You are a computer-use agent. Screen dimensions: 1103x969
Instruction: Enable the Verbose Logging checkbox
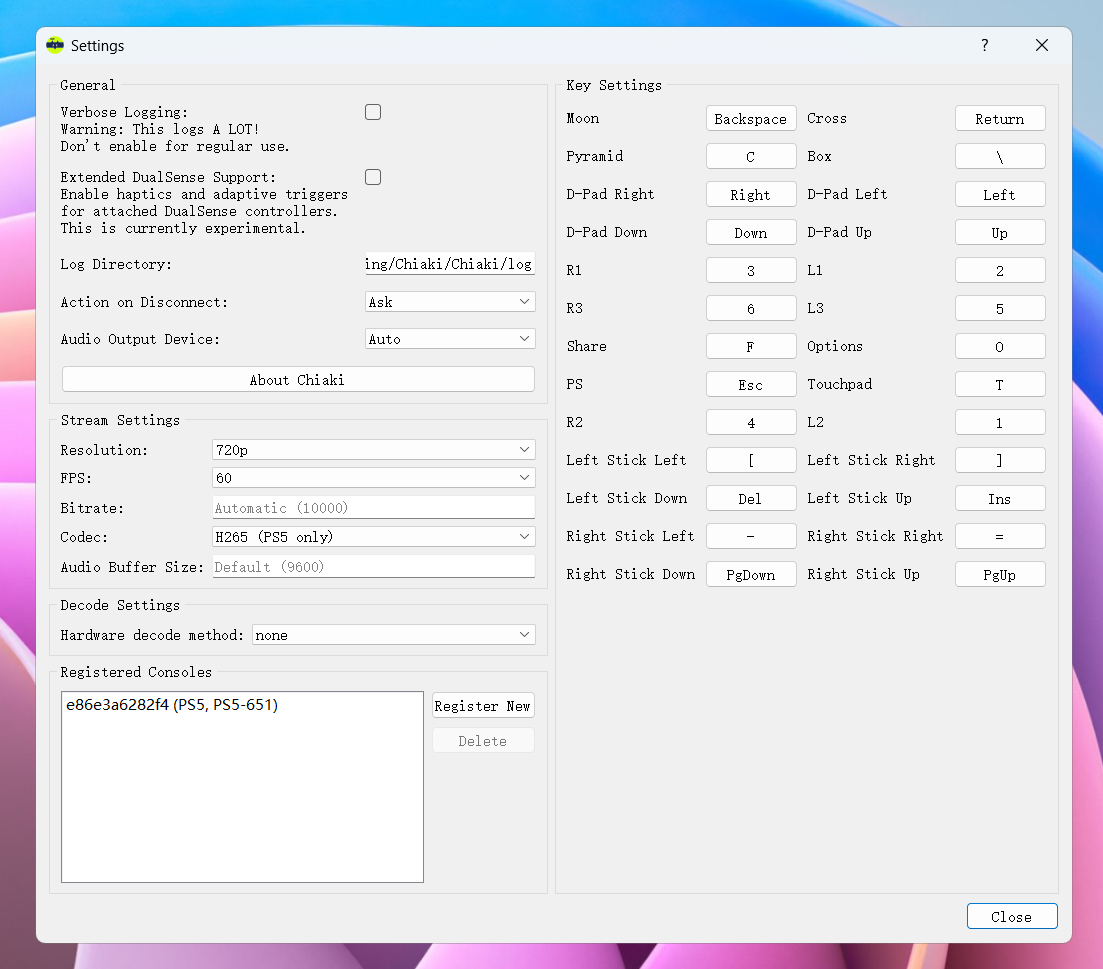373,112
